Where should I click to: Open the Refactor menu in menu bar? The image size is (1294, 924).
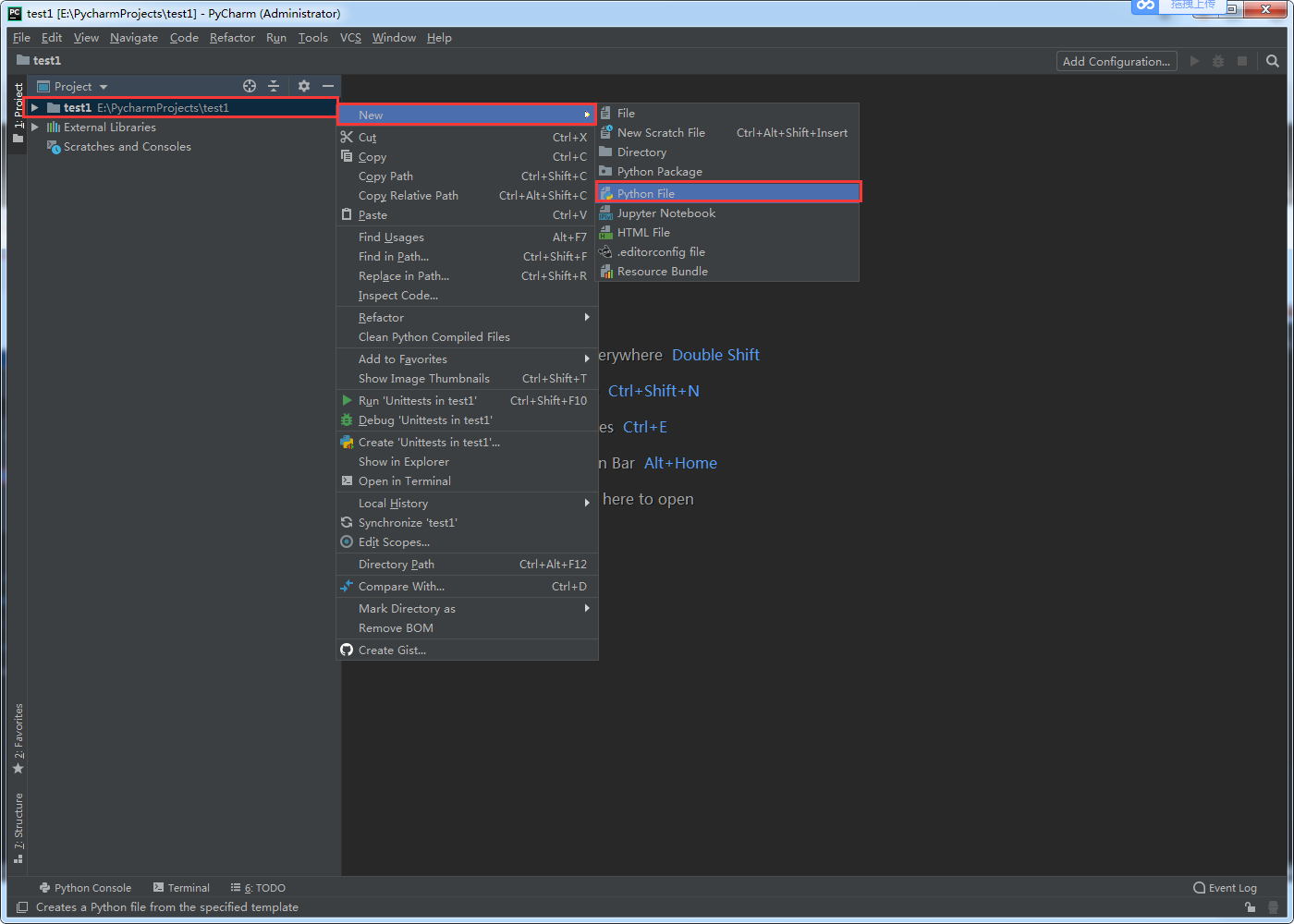tap(232, 38)
